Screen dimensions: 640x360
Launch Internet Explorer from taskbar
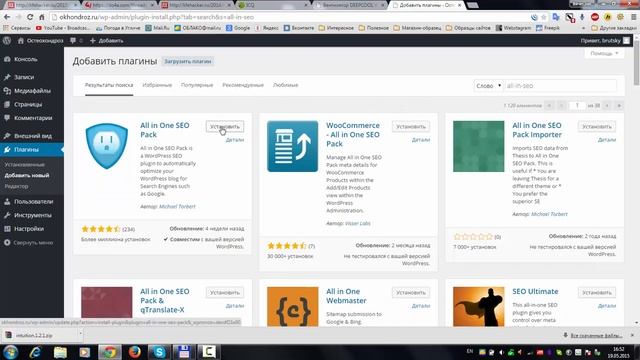[x=36, y=352]
